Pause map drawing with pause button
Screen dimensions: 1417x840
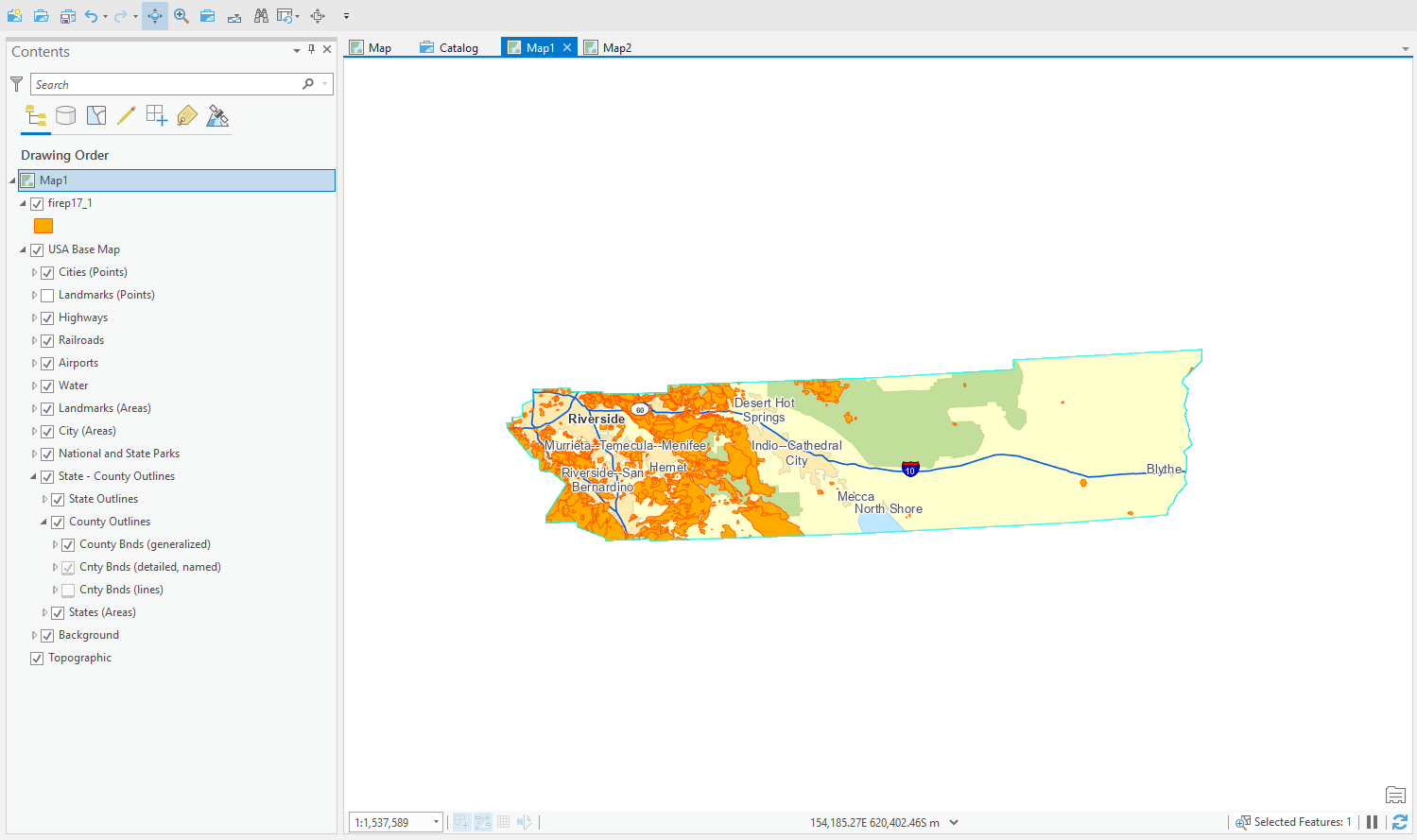pos(1372,822)
